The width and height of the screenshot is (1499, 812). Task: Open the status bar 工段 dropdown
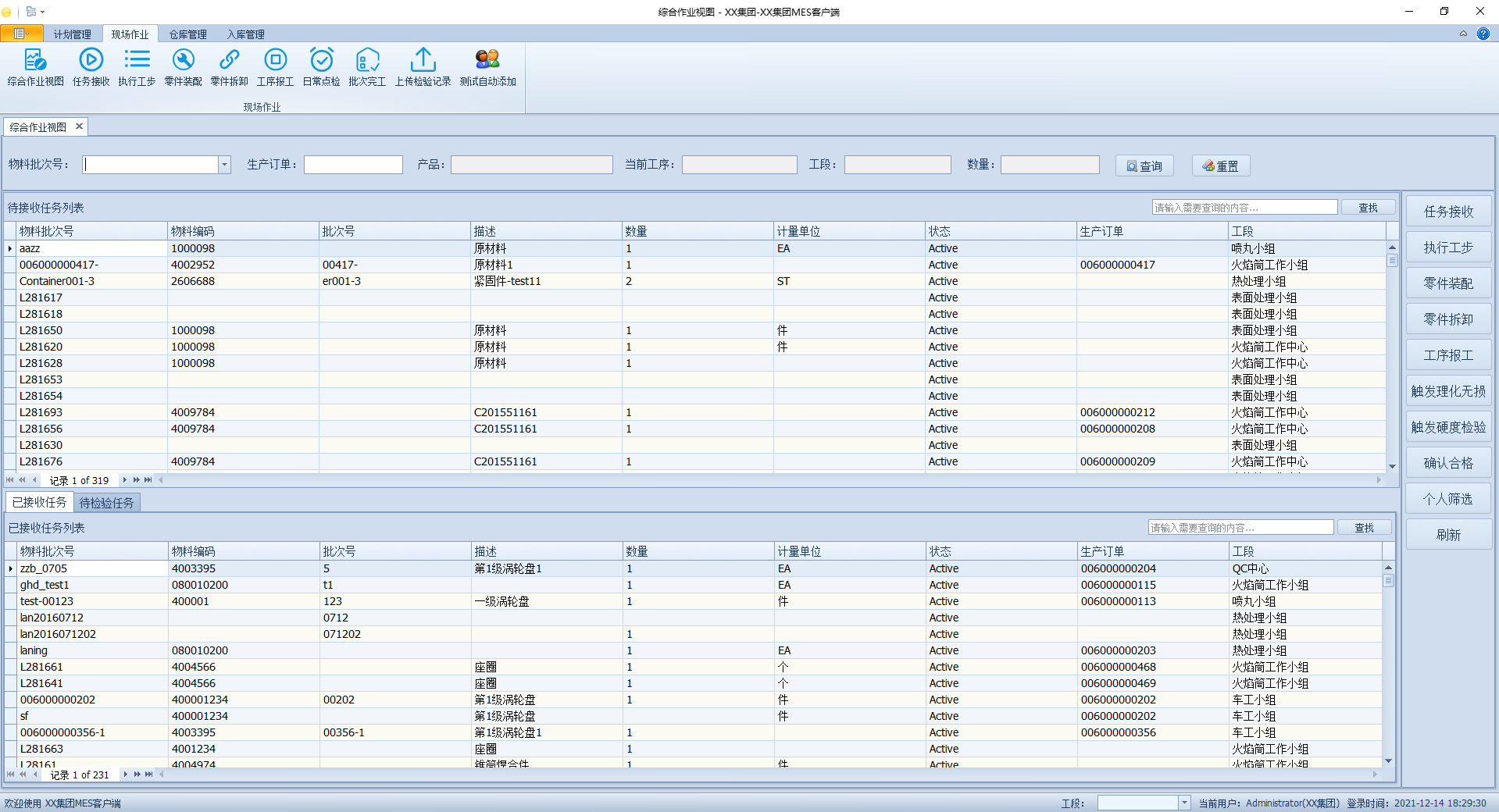pyautogui.click(x=1184, y=803)
